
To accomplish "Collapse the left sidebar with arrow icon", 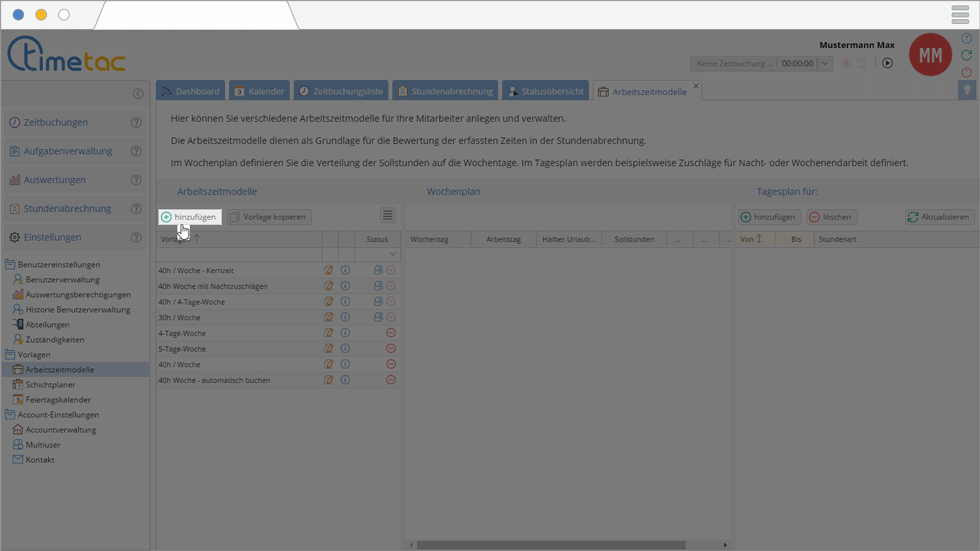I will click(x=138, y=94).
